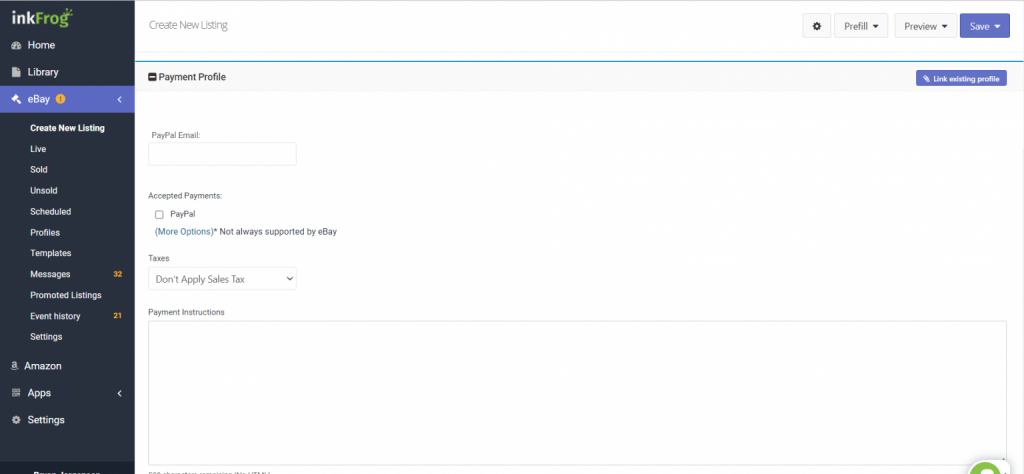Click the Library file icon
The width and height of the screenshot is (1024, 474).
click(16, 72)
